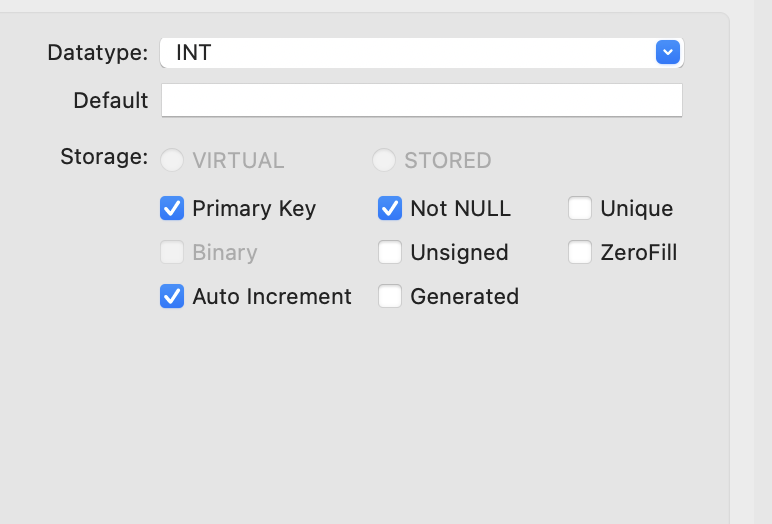
Task: Select the STORED storage radio button
Action: tap(384, 160)
